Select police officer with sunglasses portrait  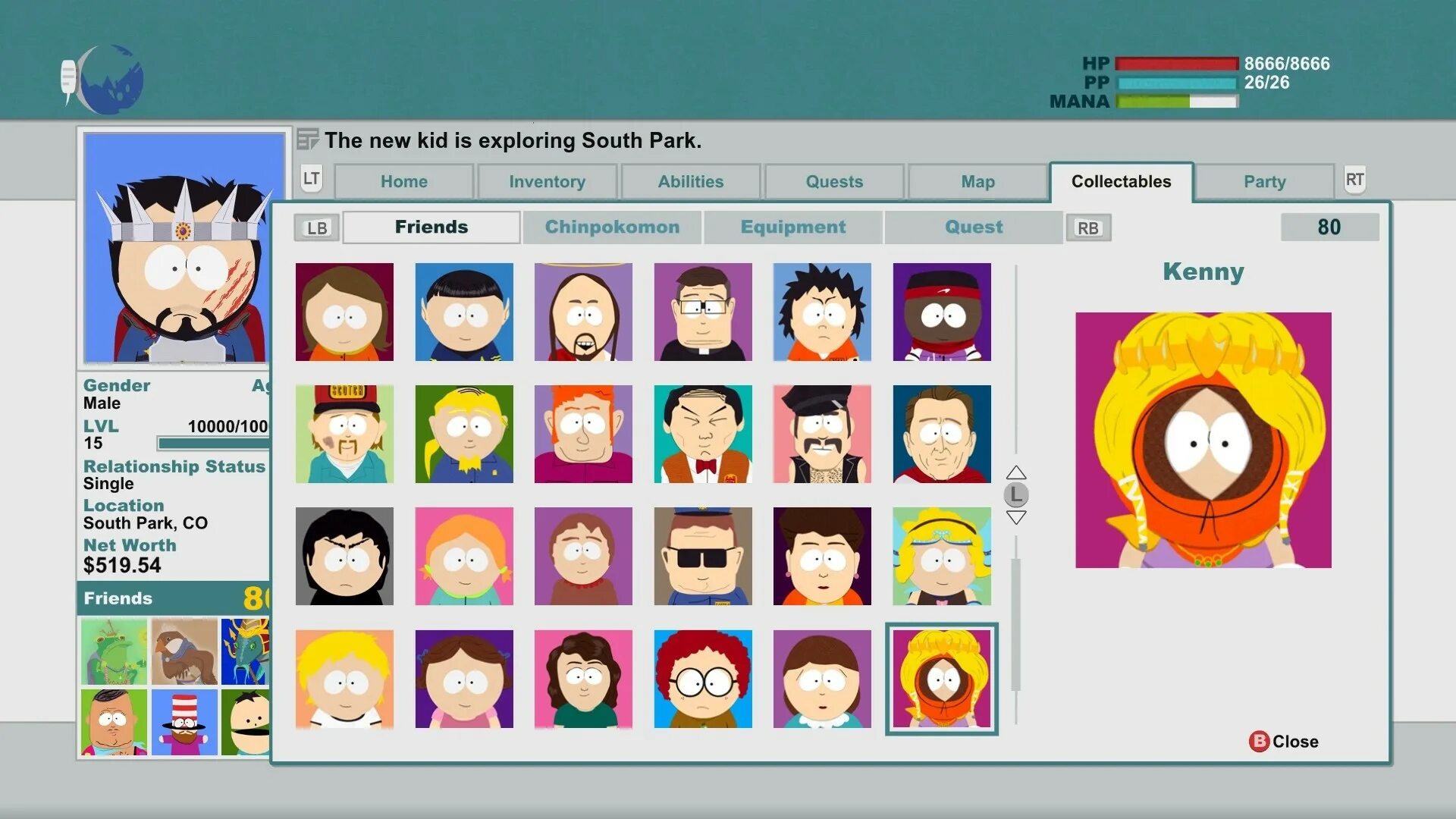click(x=703, y=556)
